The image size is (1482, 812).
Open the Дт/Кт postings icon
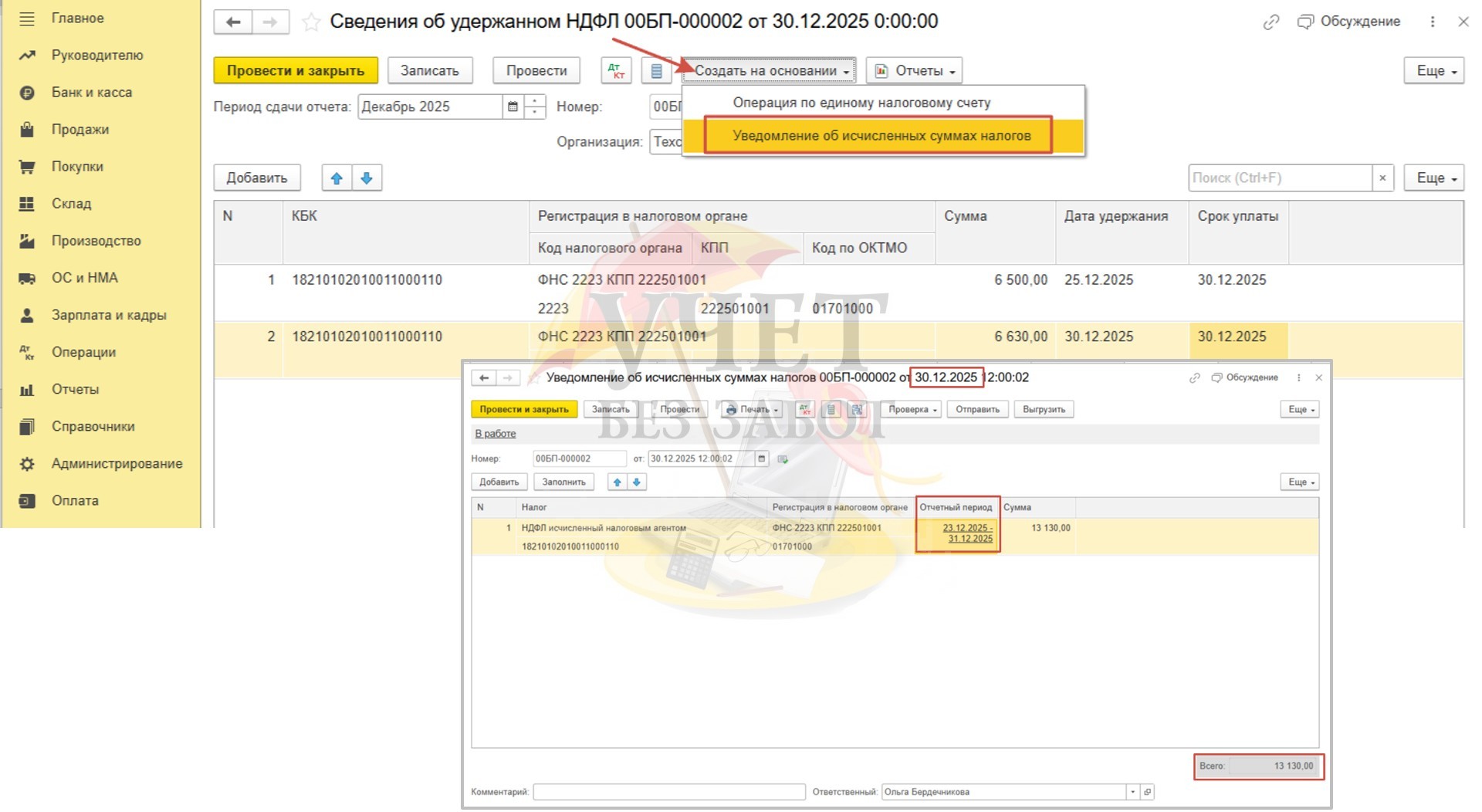point(616,71)
